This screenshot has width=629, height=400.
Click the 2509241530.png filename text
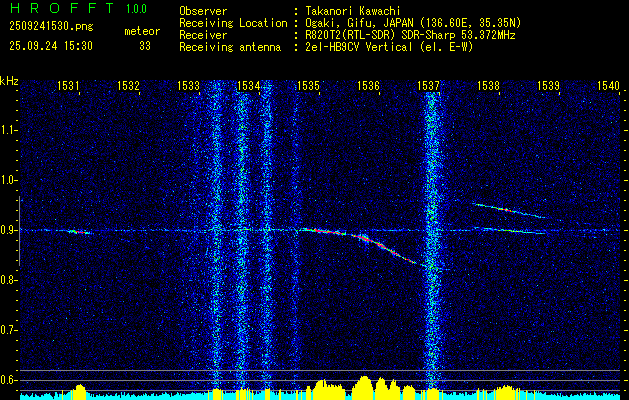tap(51, 26)
